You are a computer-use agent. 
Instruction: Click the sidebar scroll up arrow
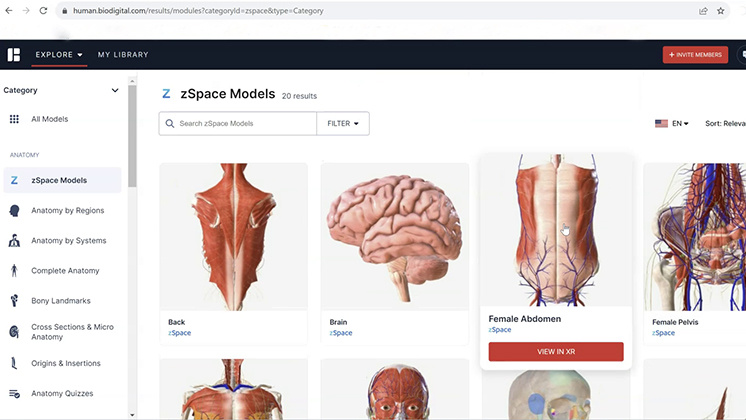132,81
